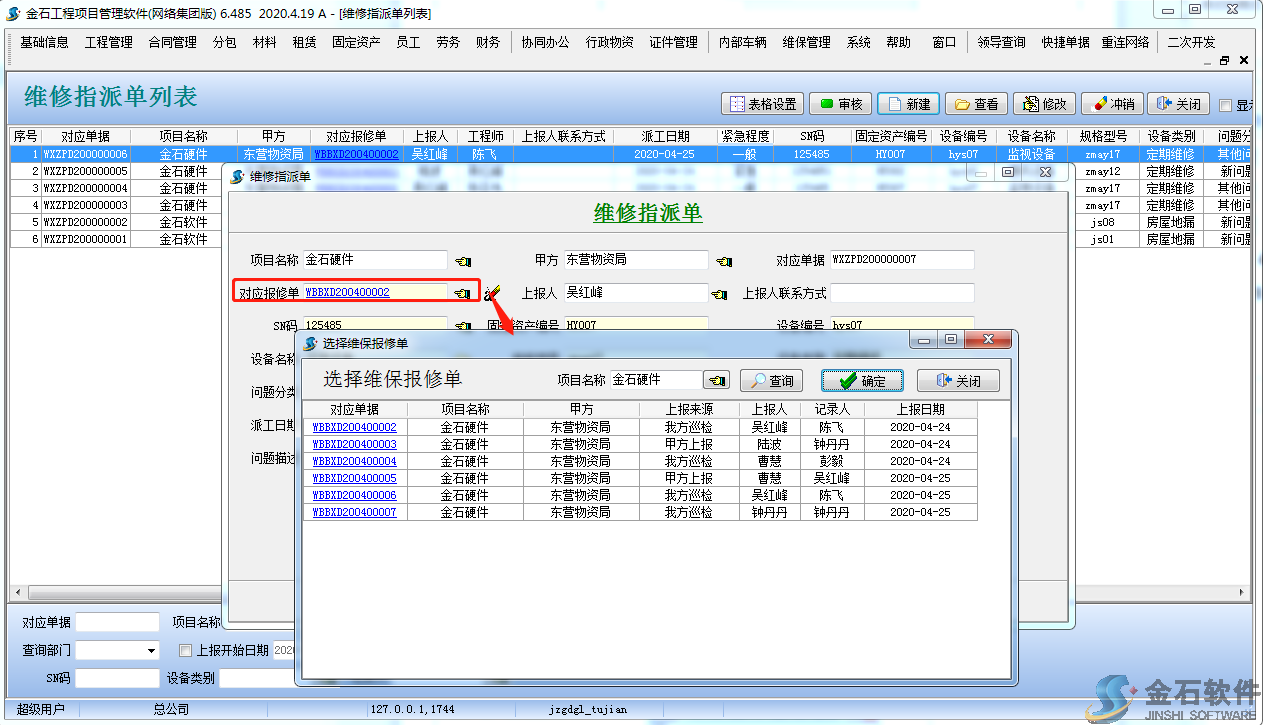This screenshot has width=1263, height=725.
Task: Open the 领导查询 menu
Action: pyautogui.click(x=1002, y=42)
